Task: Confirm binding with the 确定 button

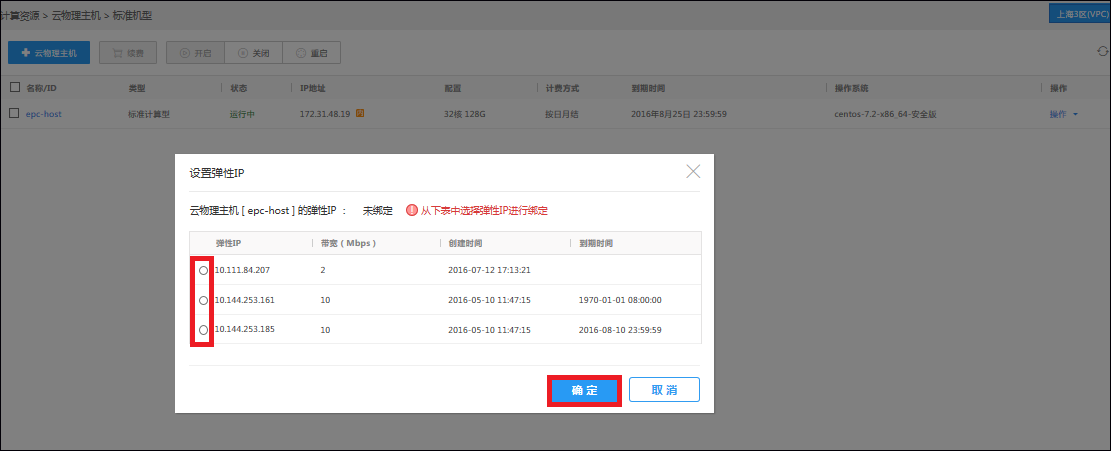Action: 585,390
